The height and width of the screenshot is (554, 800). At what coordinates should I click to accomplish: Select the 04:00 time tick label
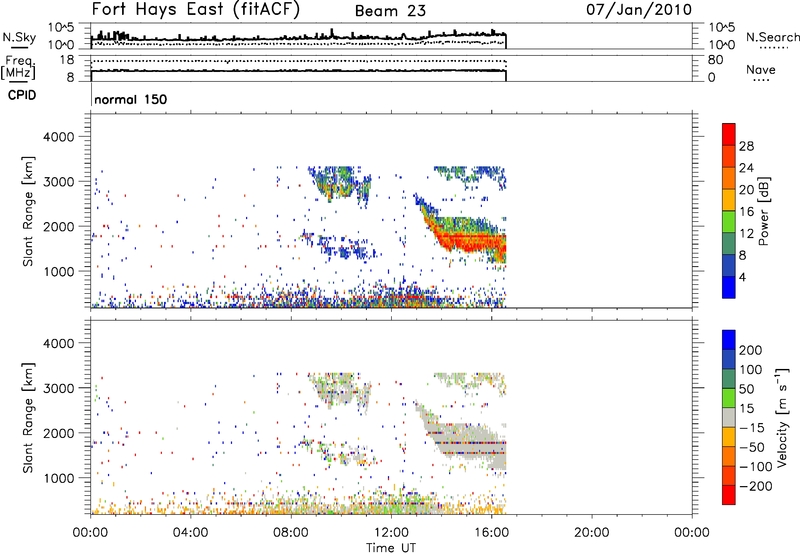click(190, 533)
